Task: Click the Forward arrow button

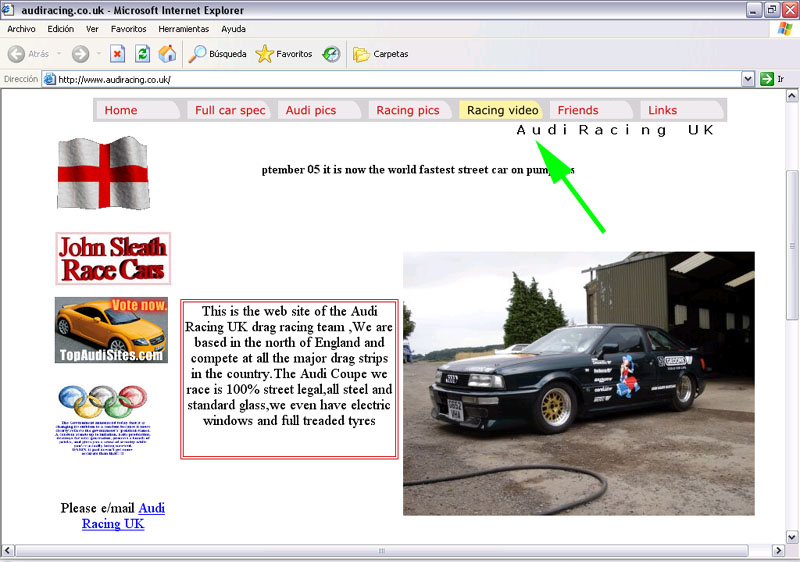Action: 80,54
